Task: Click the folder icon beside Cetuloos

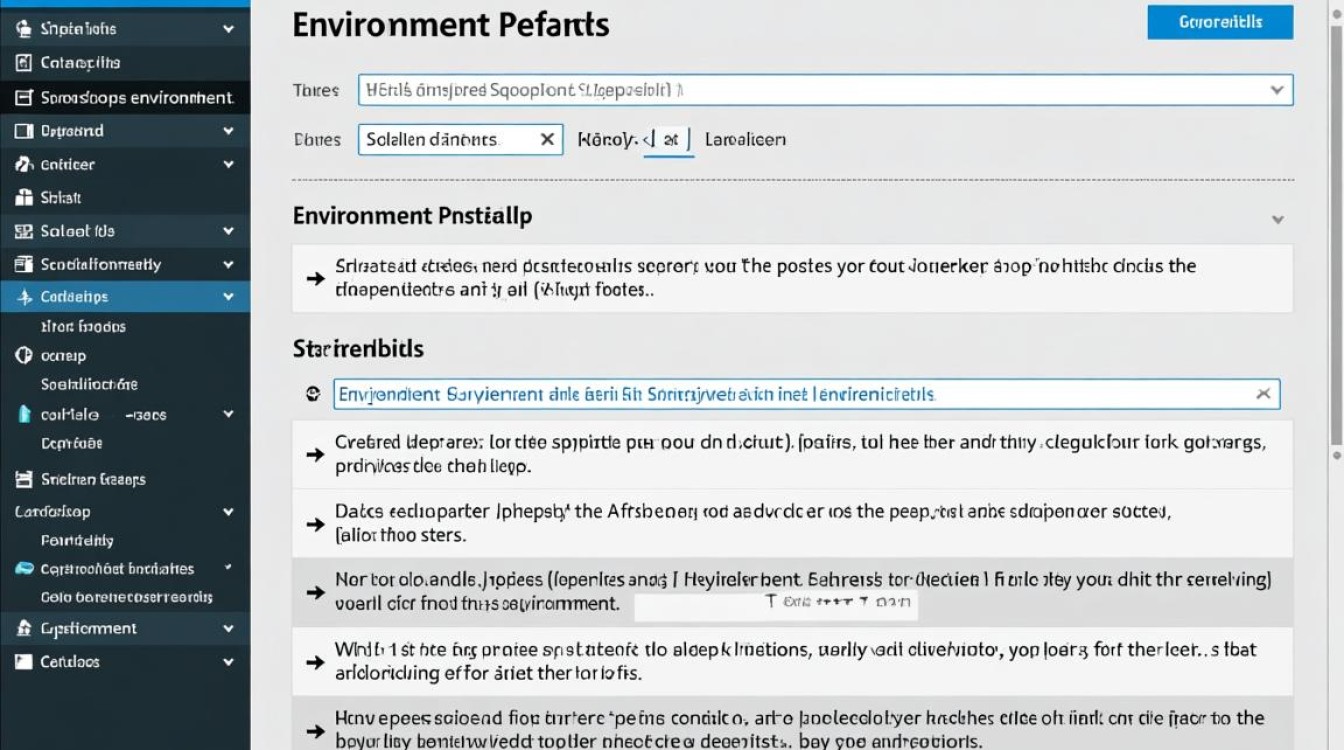Action: coord(24,662)
